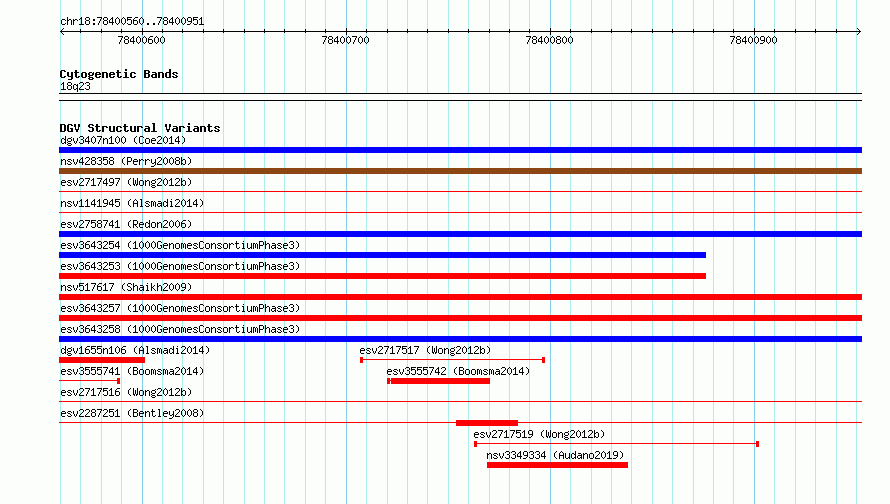
Task: Click the thin esv2717517 variant glyph
Action: [452, 360]
